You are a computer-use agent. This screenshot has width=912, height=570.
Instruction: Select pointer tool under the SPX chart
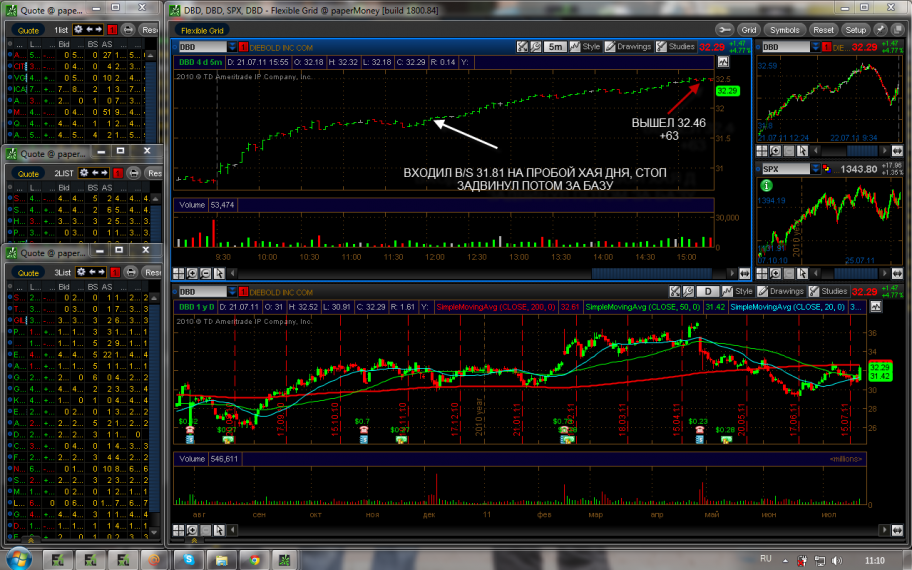point(802,273)
